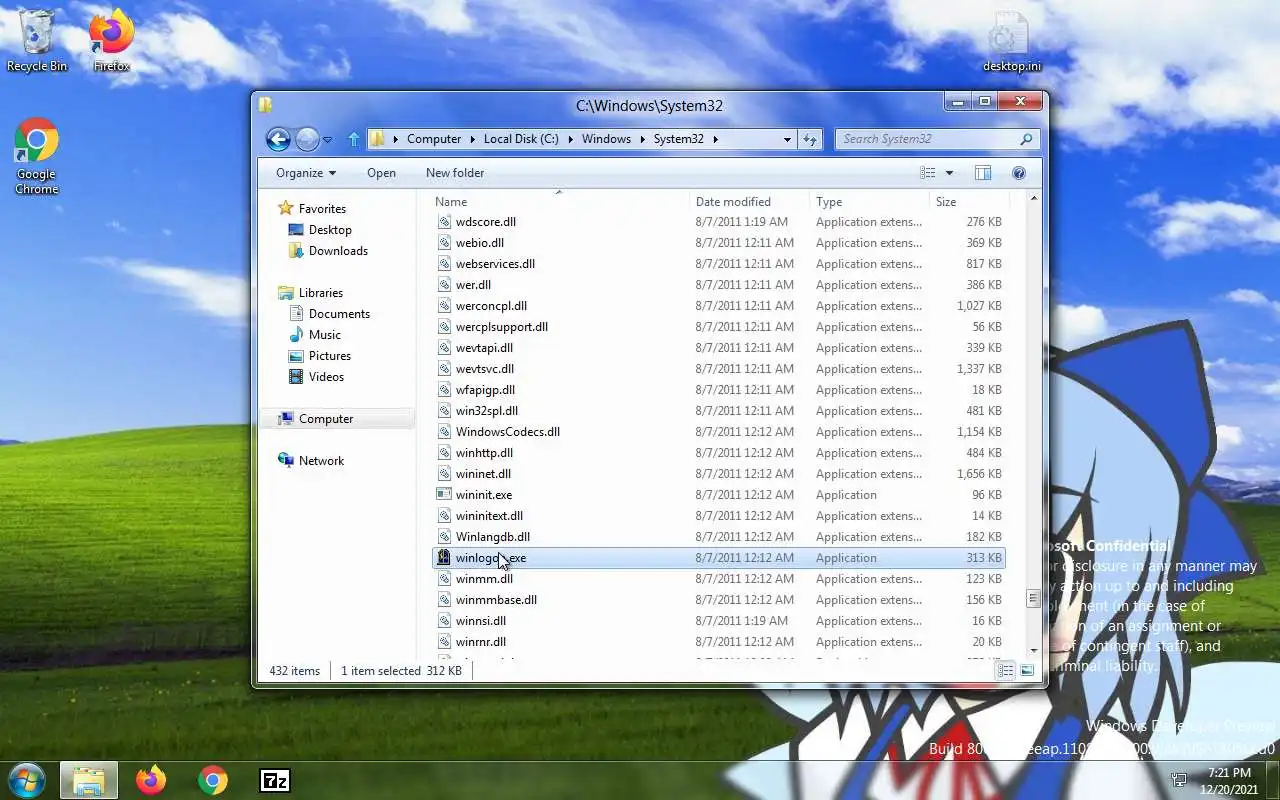This screenshot has height=800, width=1280.
Task: Select the file named winhttp.dll
Action: coord(484,452)
